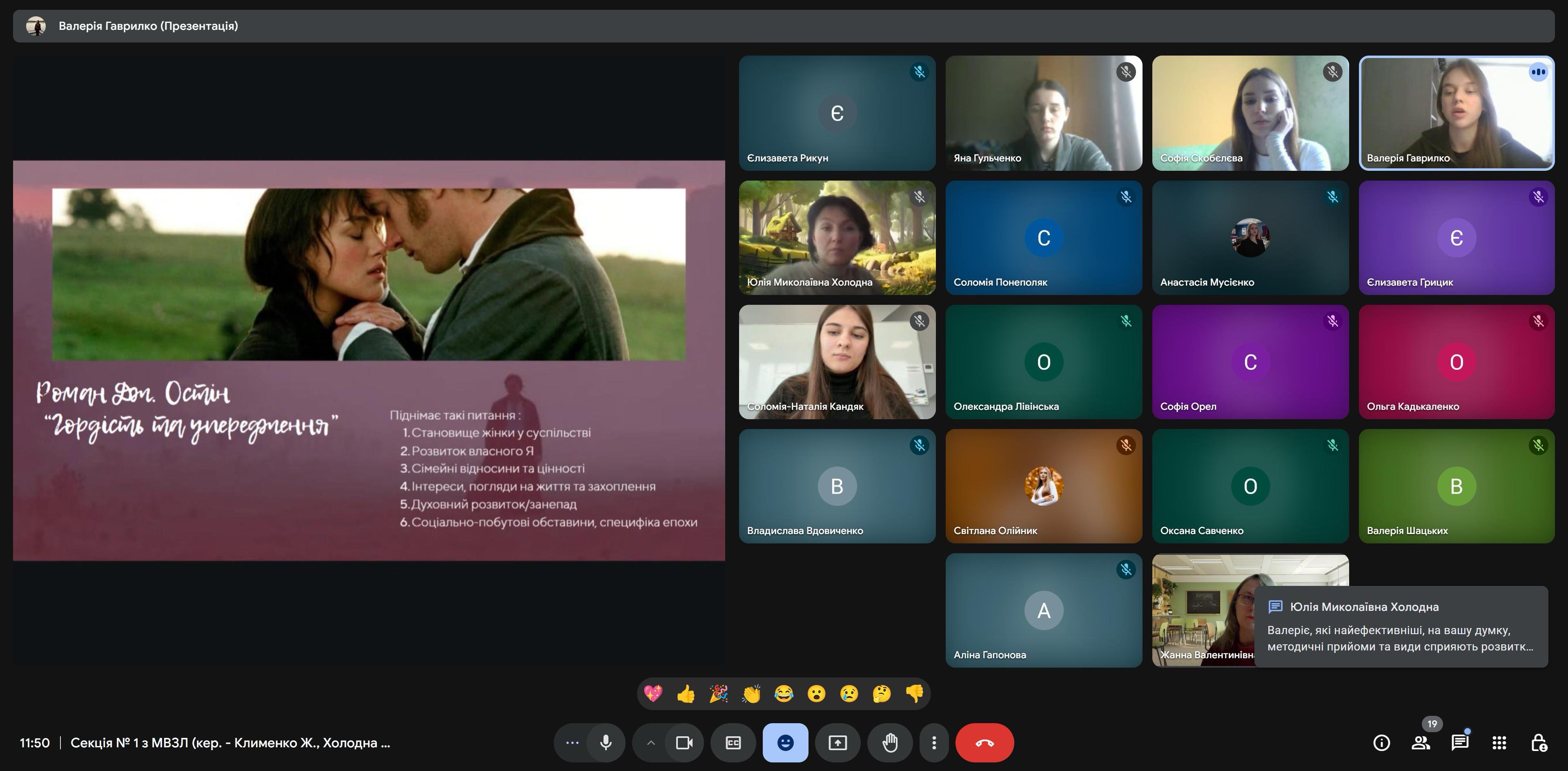Select Валерія Гаврилко speaking tile
Viewport: 1568px width, 771px height.
(1457, 113)
